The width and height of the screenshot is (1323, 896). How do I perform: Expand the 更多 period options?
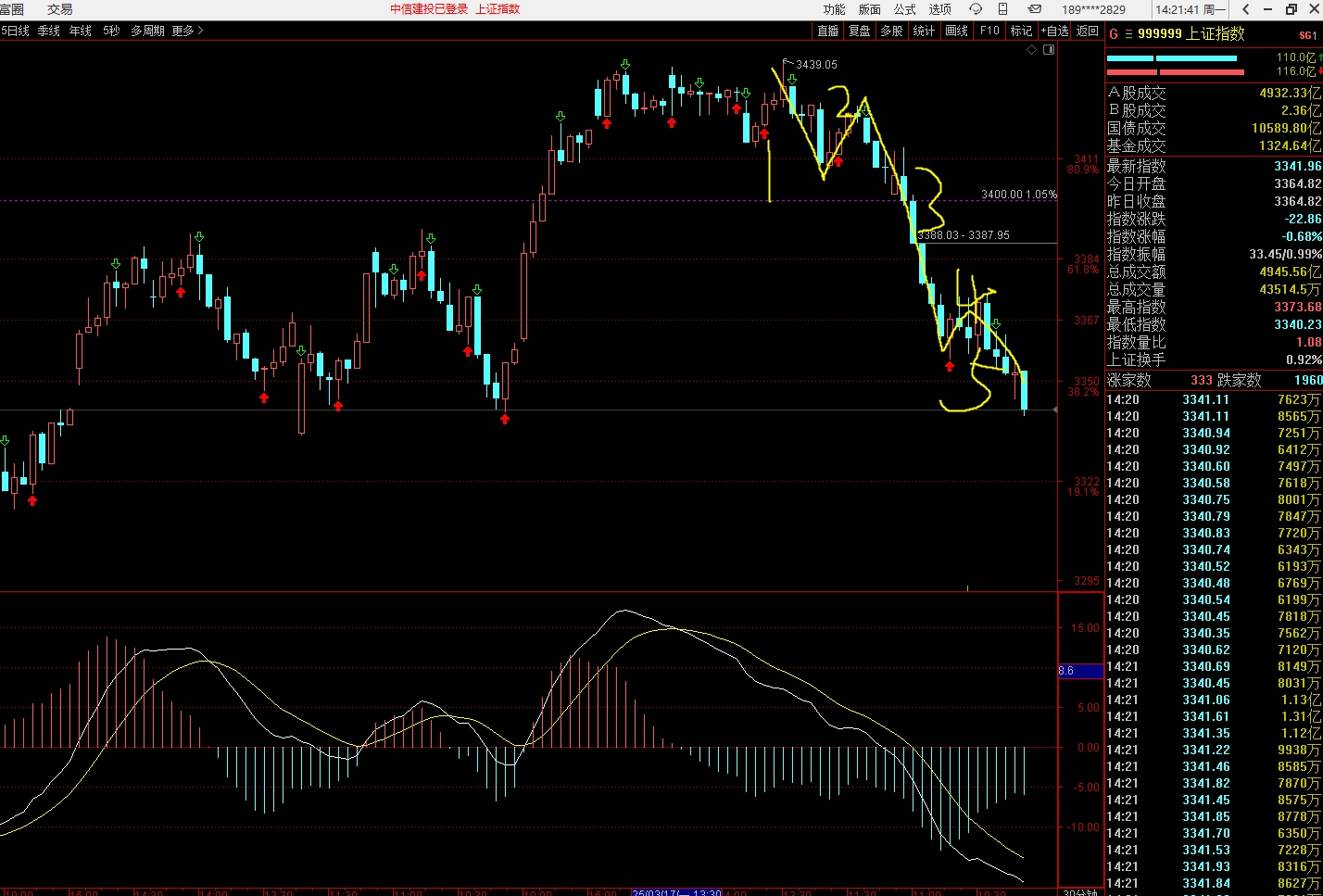(187, 31)
